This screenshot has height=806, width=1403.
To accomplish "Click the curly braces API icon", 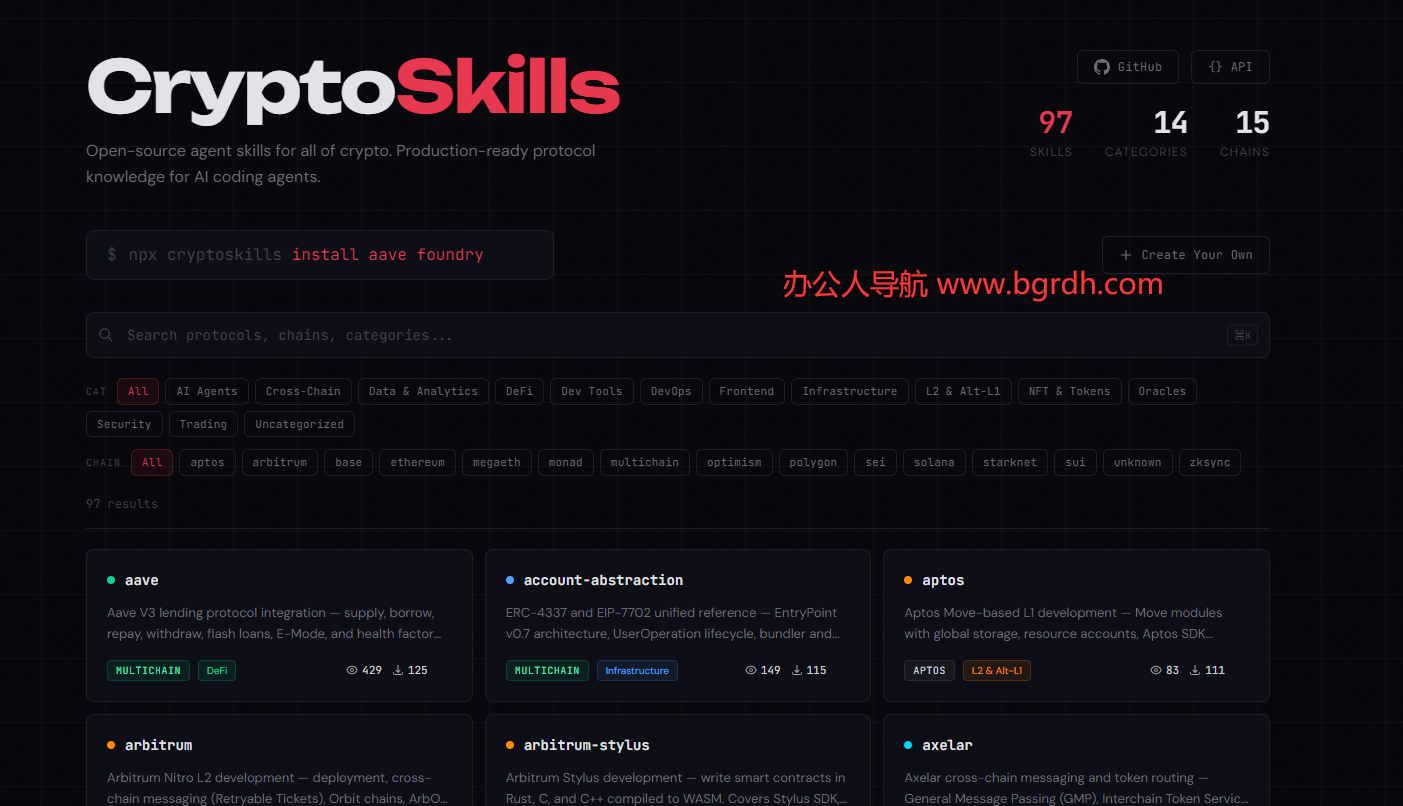I will [1215, 67].
